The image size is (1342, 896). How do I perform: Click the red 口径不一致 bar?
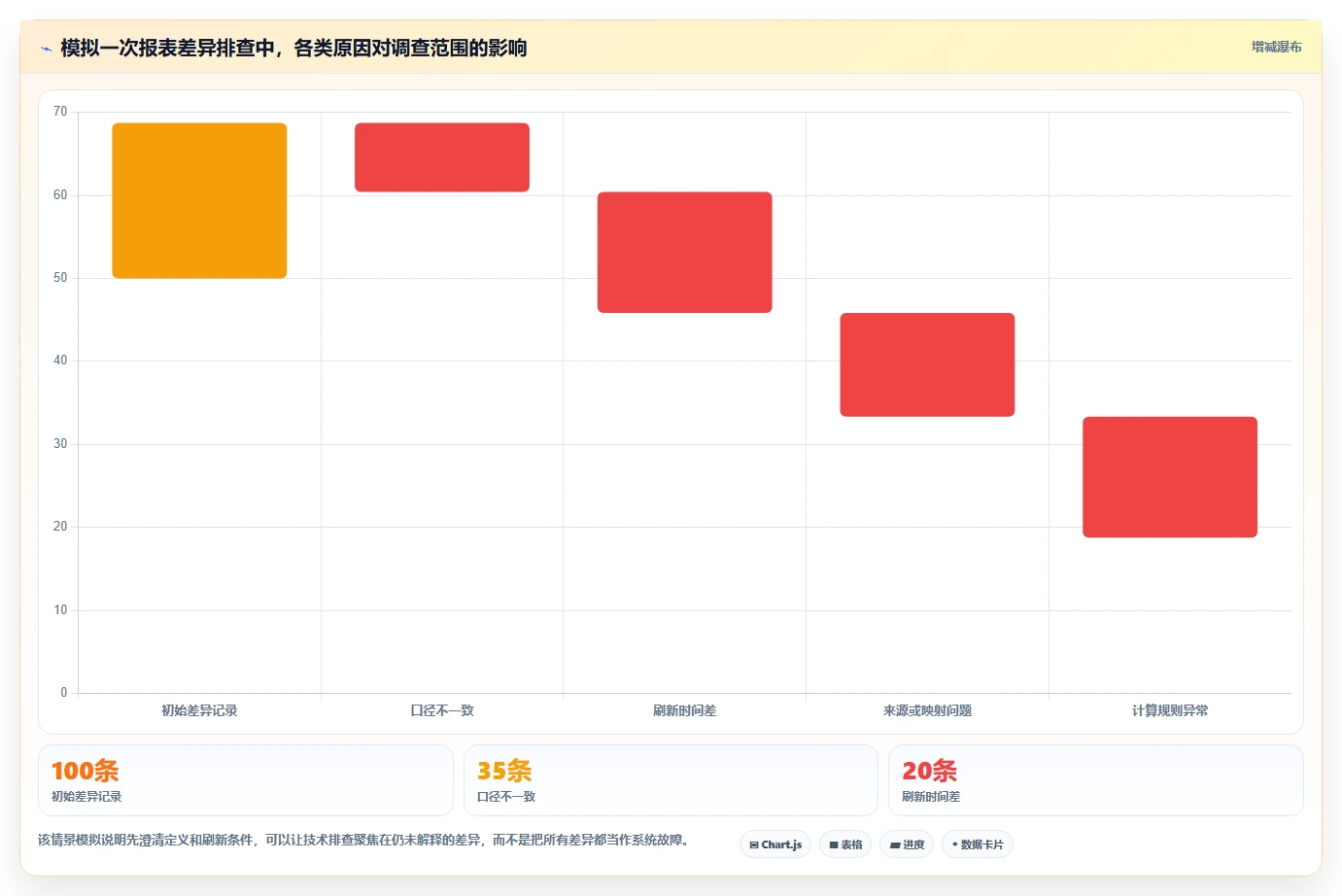click(442, 157)
